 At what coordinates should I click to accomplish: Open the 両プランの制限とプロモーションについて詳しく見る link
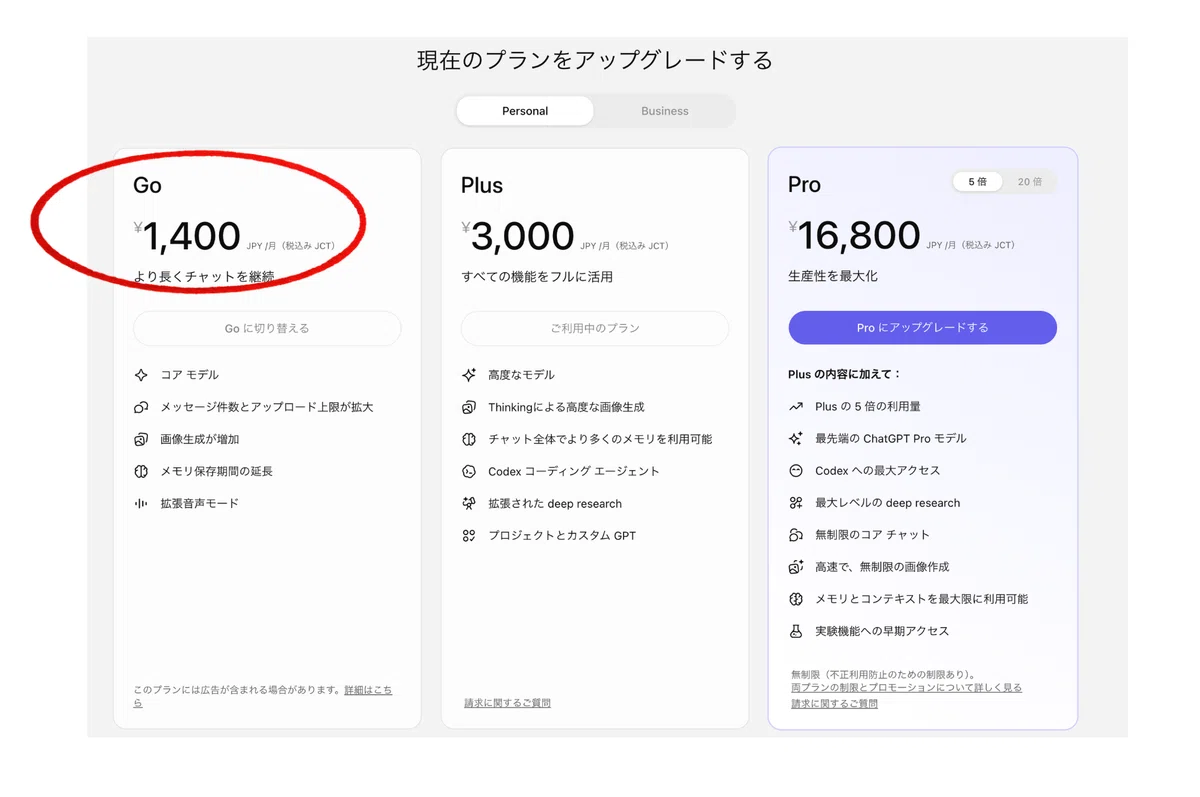[906, 688]
